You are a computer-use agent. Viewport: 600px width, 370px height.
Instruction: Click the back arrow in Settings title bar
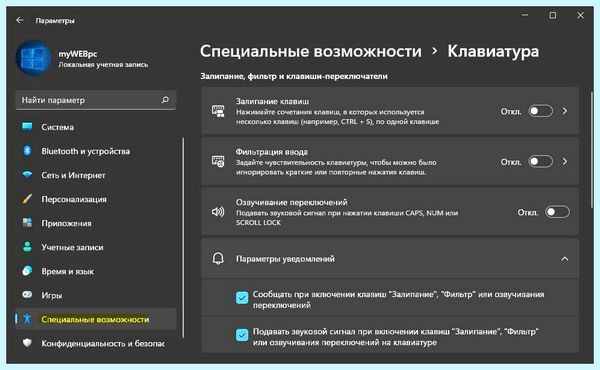pos(20,20)
